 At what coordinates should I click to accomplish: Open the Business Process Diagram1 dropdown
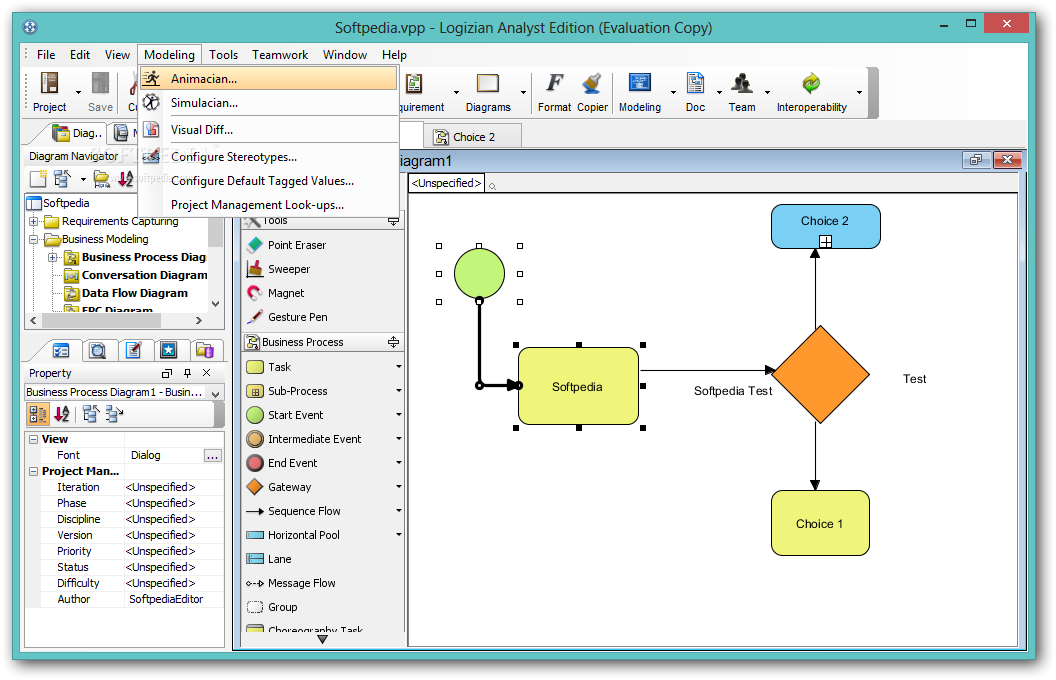216,393
